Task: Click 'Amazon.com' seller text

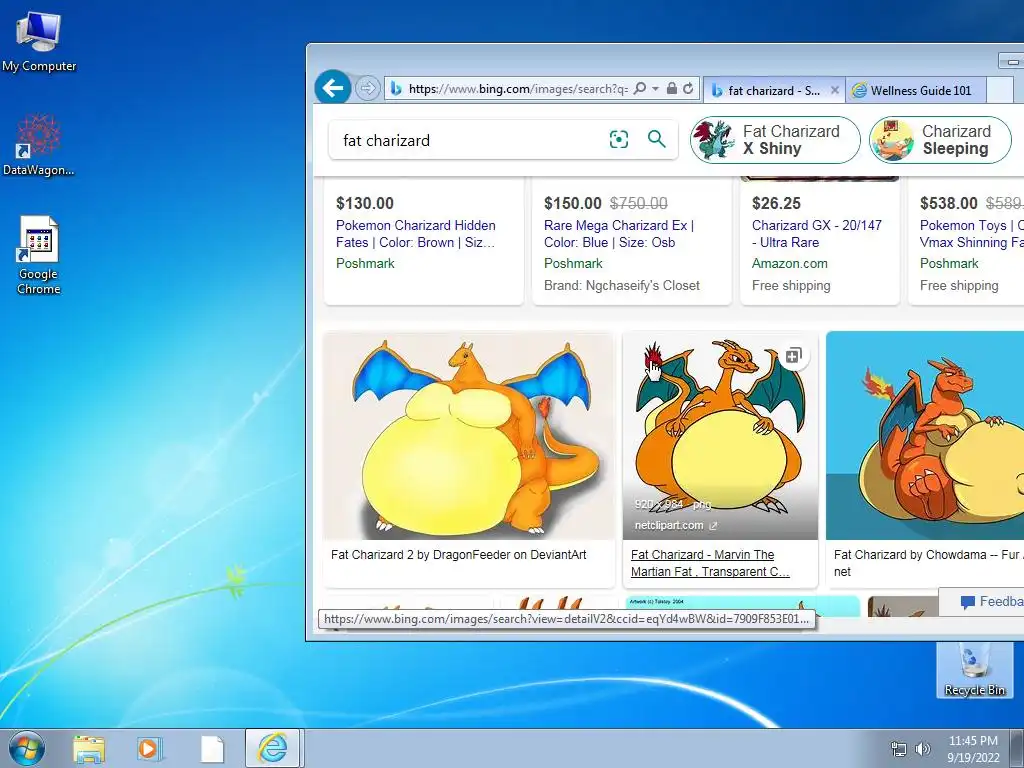Action: tap(790, 263)
